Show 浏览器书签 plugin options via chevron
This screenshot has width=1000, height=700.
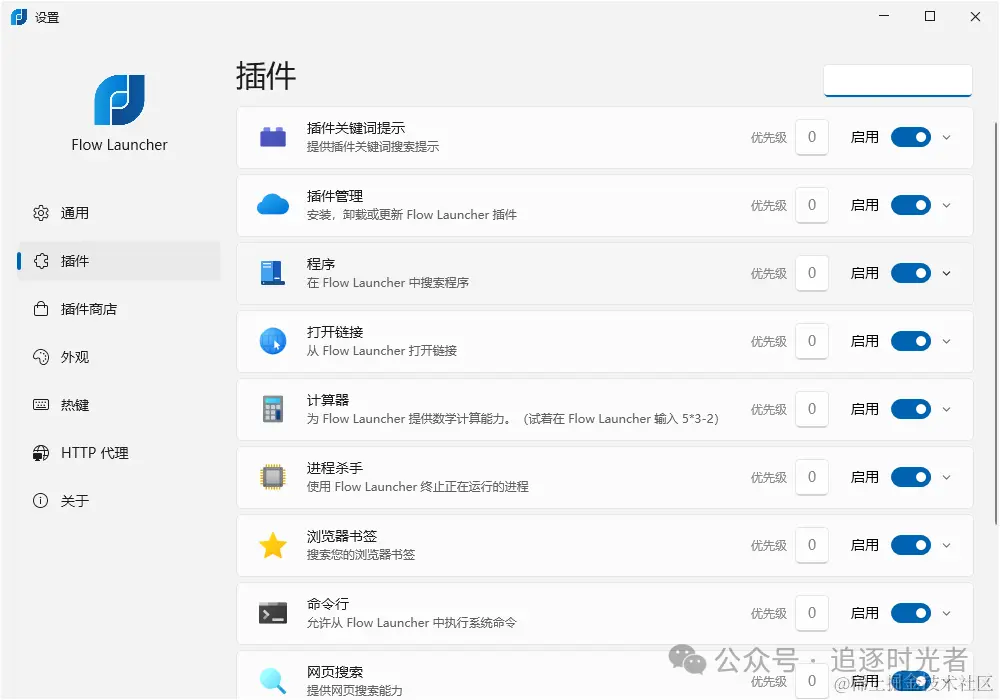pos(946,545)
